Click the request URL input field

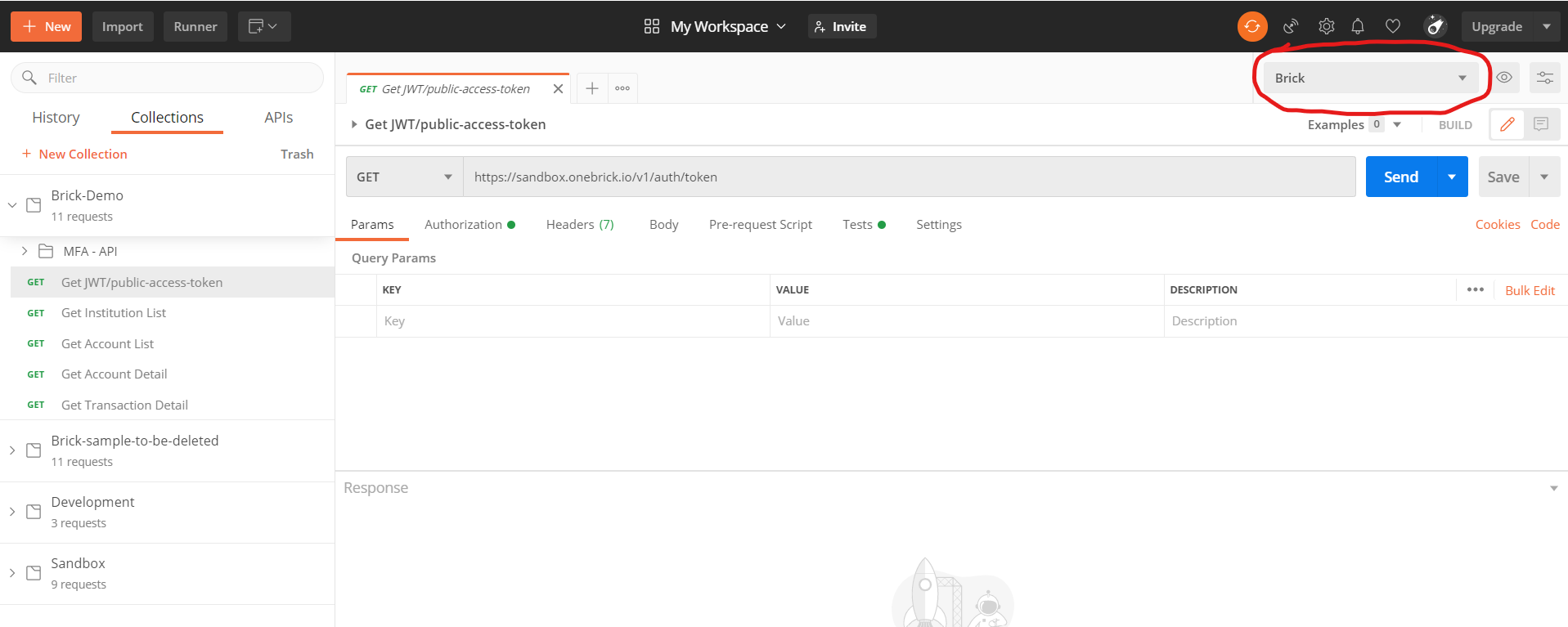coord(910,177)
